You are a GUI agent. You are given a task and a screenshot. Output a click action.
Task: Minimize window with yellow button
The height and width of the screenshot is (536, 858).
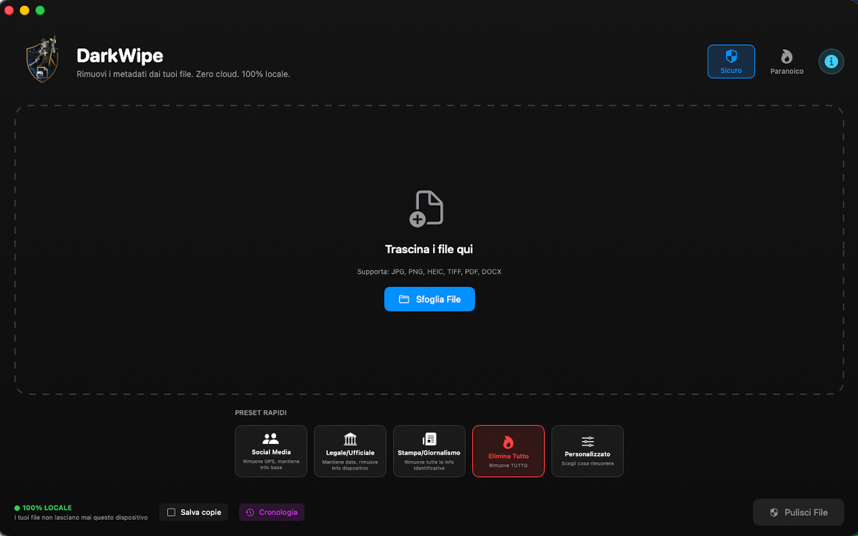point(25,10)
